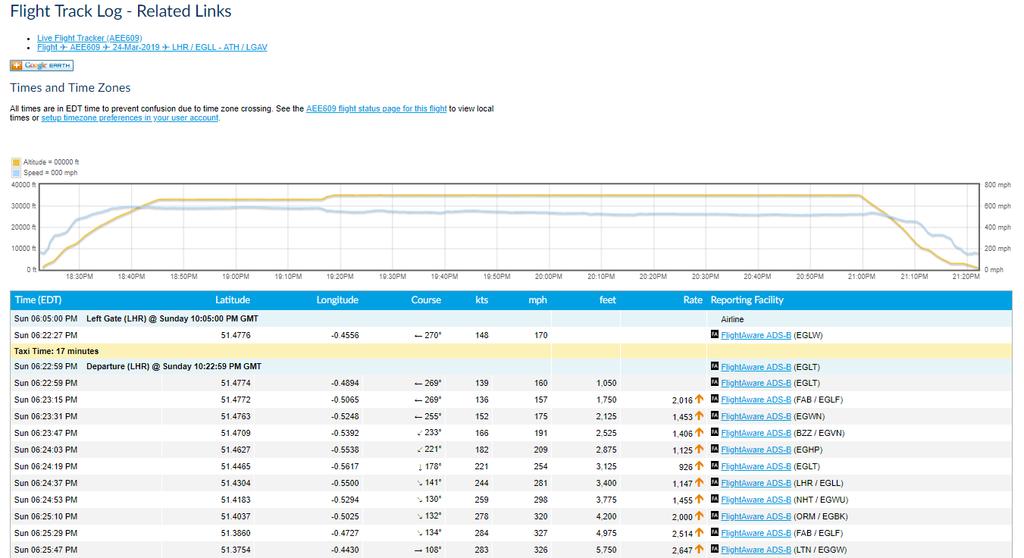Click ADS-B icon in LTN / EGGW row
The height and width of the screenshot is (558, 1024).
point(714,549)
